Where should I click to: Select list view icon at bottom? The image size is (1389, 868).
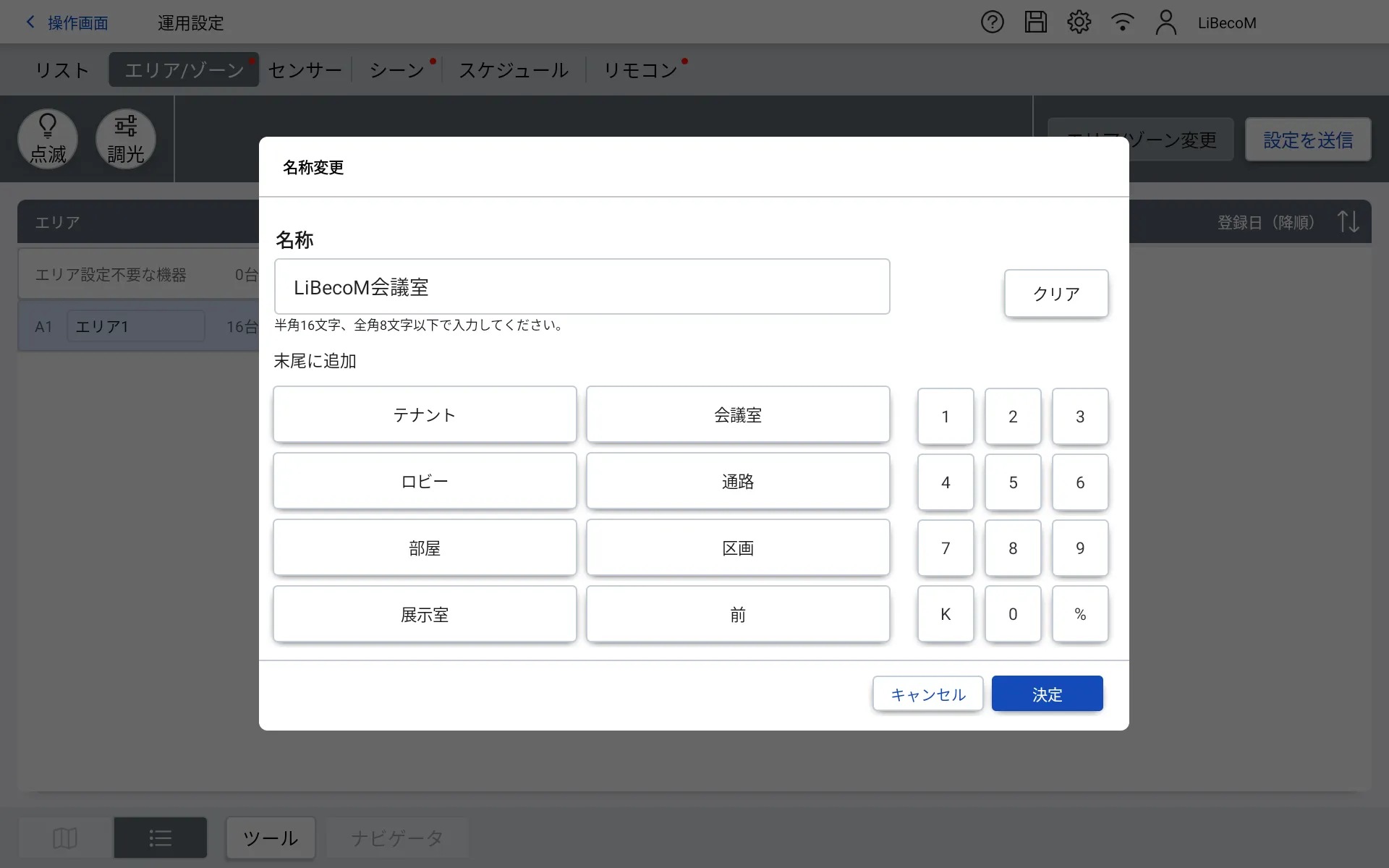tap(160, 838)
